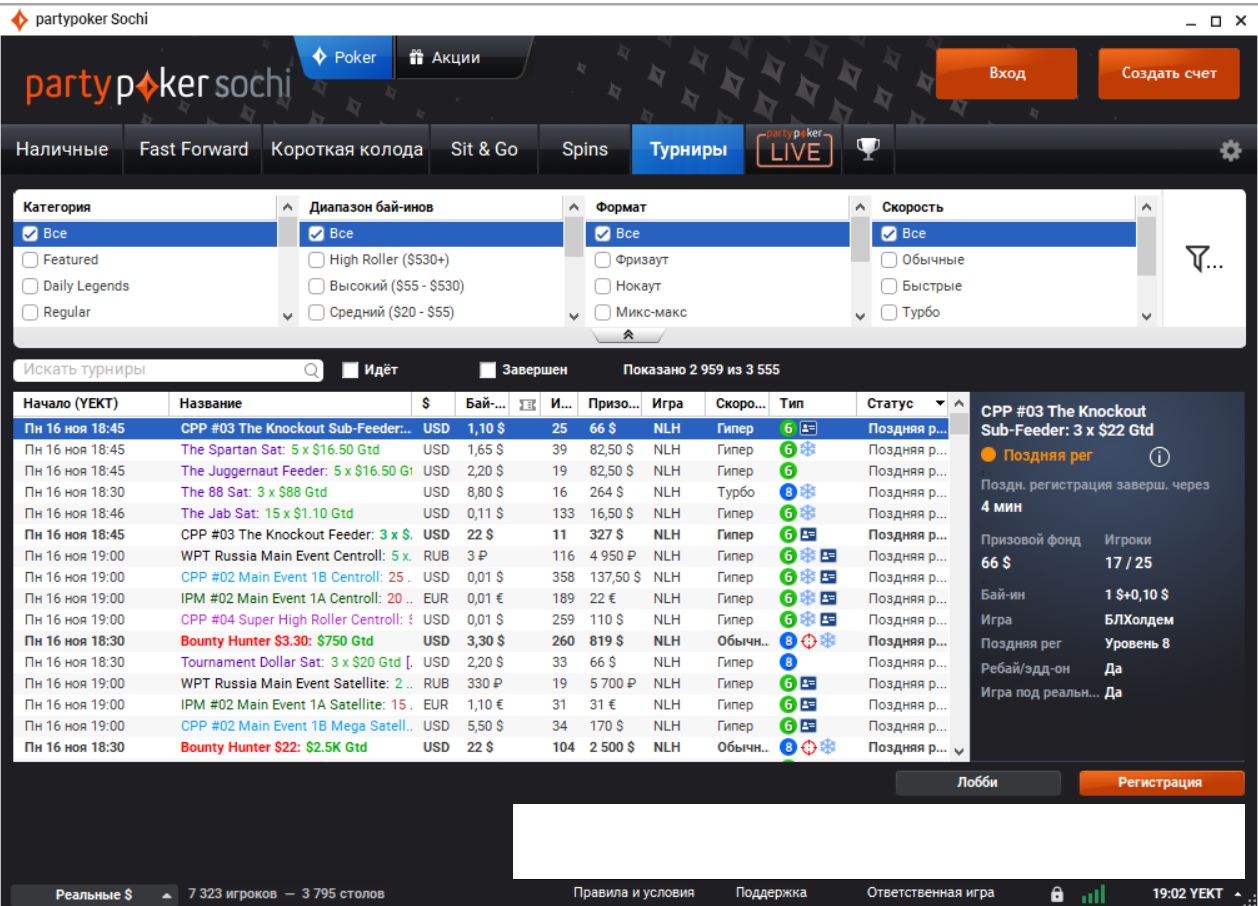Image resolution: width=1258 pixels, height=906 pixels.
Task: Click the snowflake icon in CPP #02 Centroll row
Action: (x=807, y=577)
